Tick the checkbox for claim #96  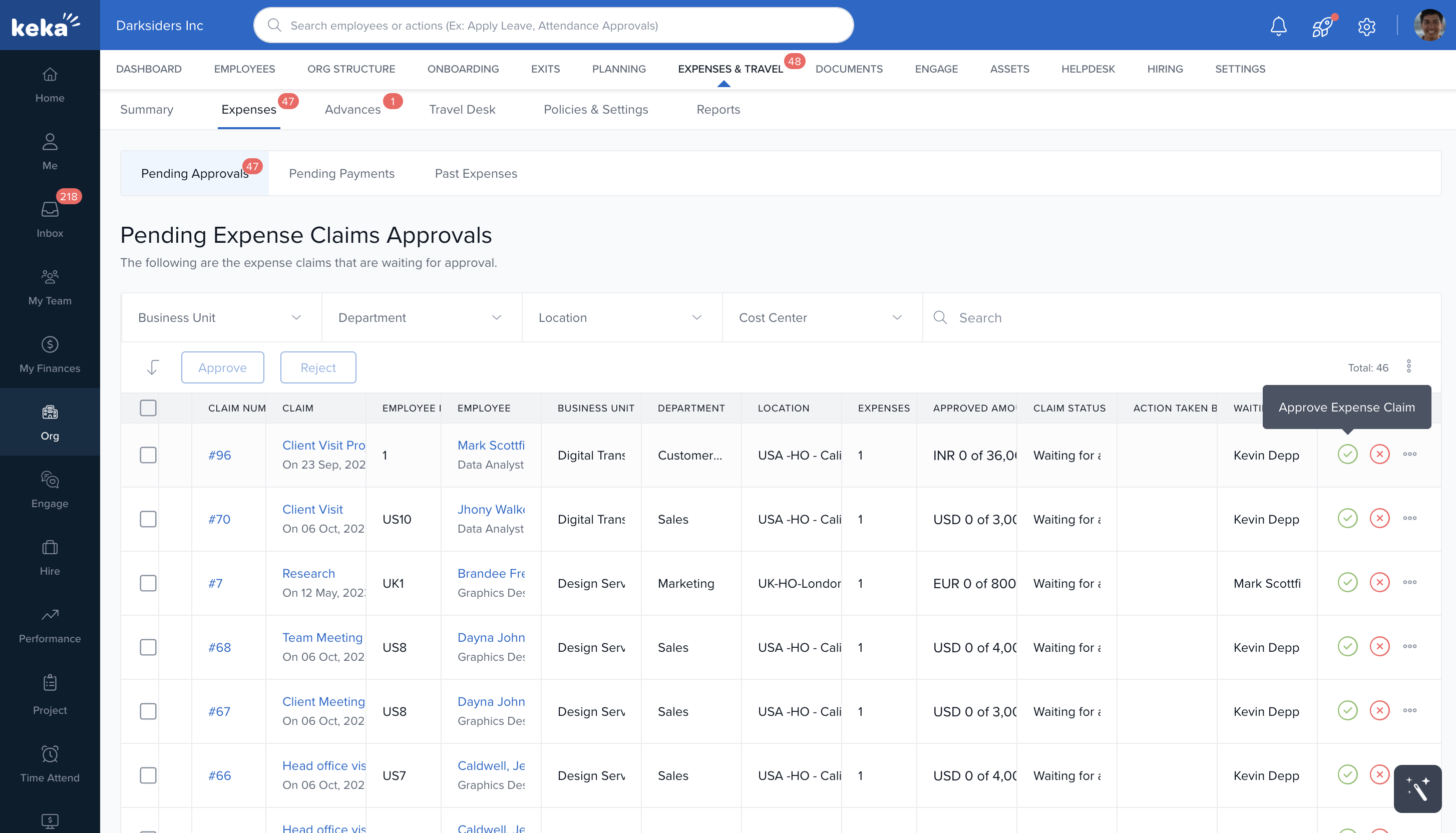coord(148,455)
